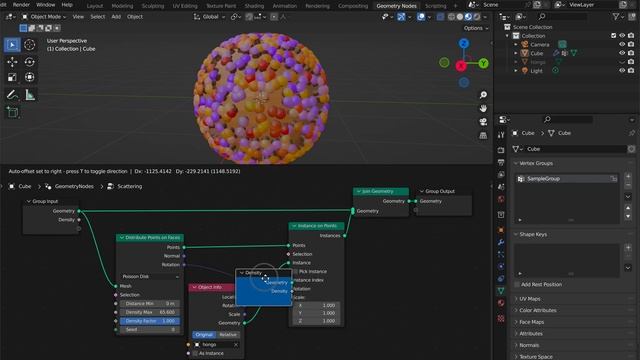Select the Measure tool
The width and height of the screenshot is (640, 360).
pyautogui.click(x=29, y=95)
